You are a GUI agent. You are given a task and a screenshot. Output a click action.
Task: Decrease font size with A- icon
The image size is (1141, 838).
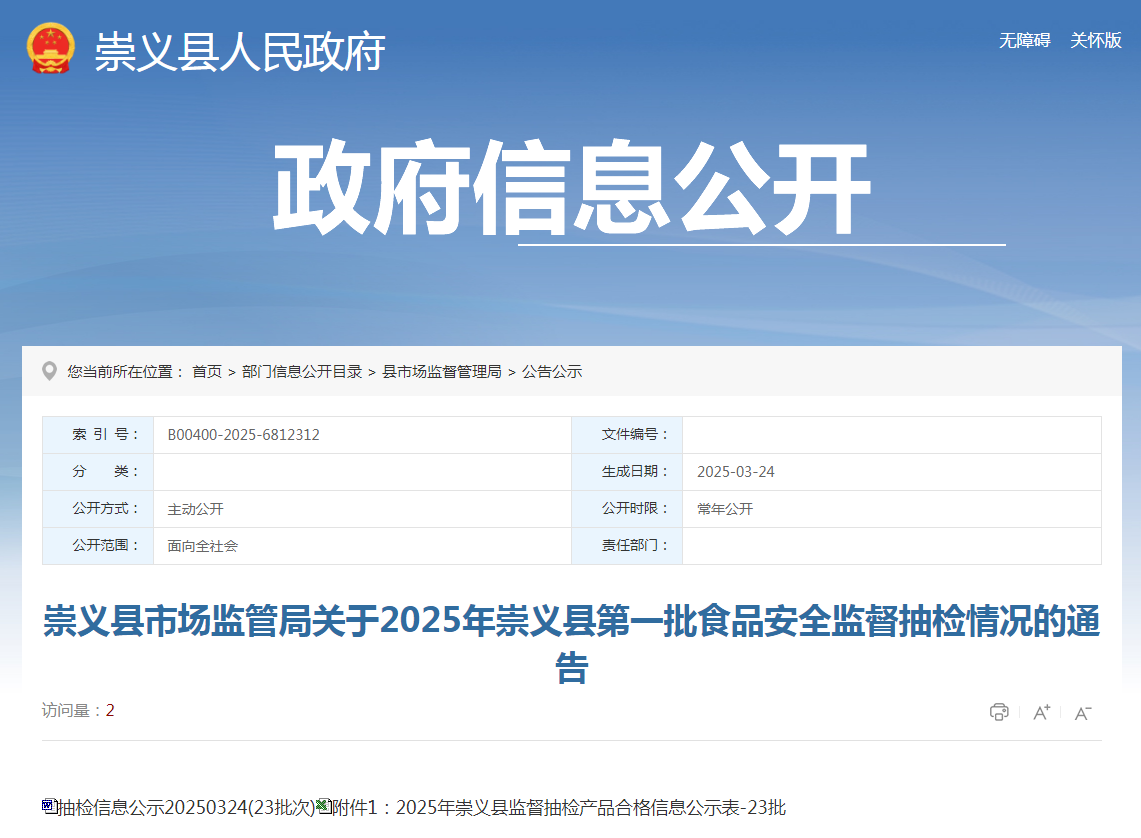click(x=1083, y=713)
